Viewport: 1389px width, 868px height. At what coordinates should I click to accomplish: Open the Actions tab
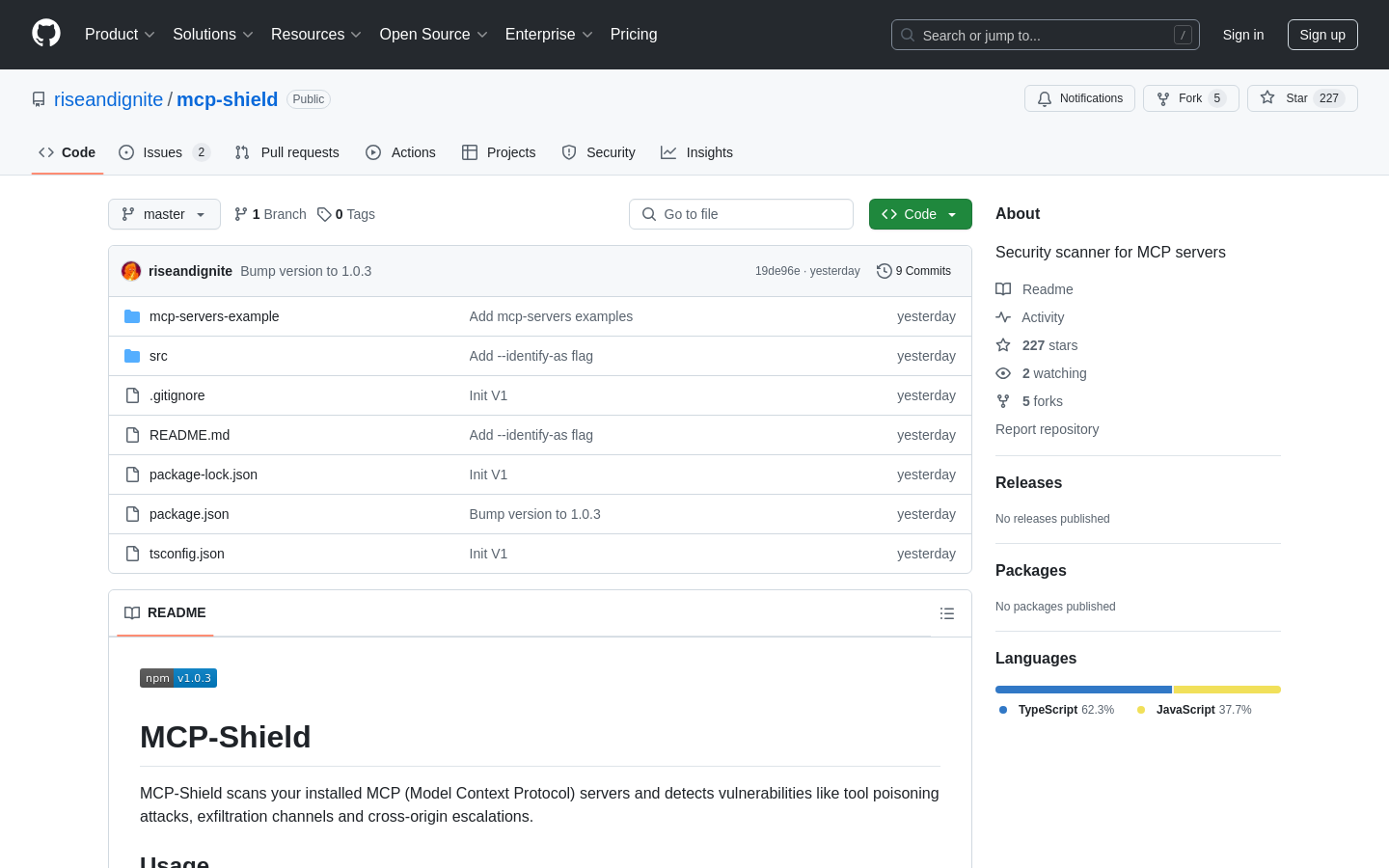pos(400,152)
